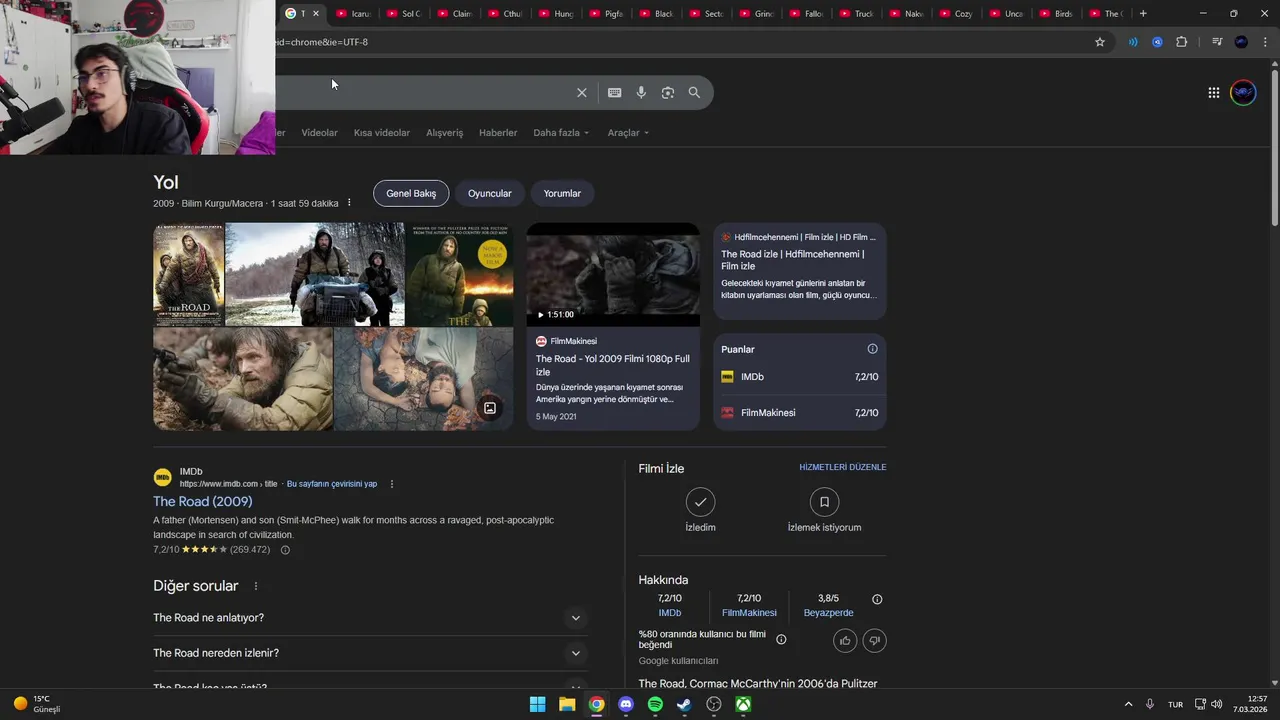Open Steam from the taskbar
The height and width of the screenshot is (720, 1280).
(x=684, y=704)
